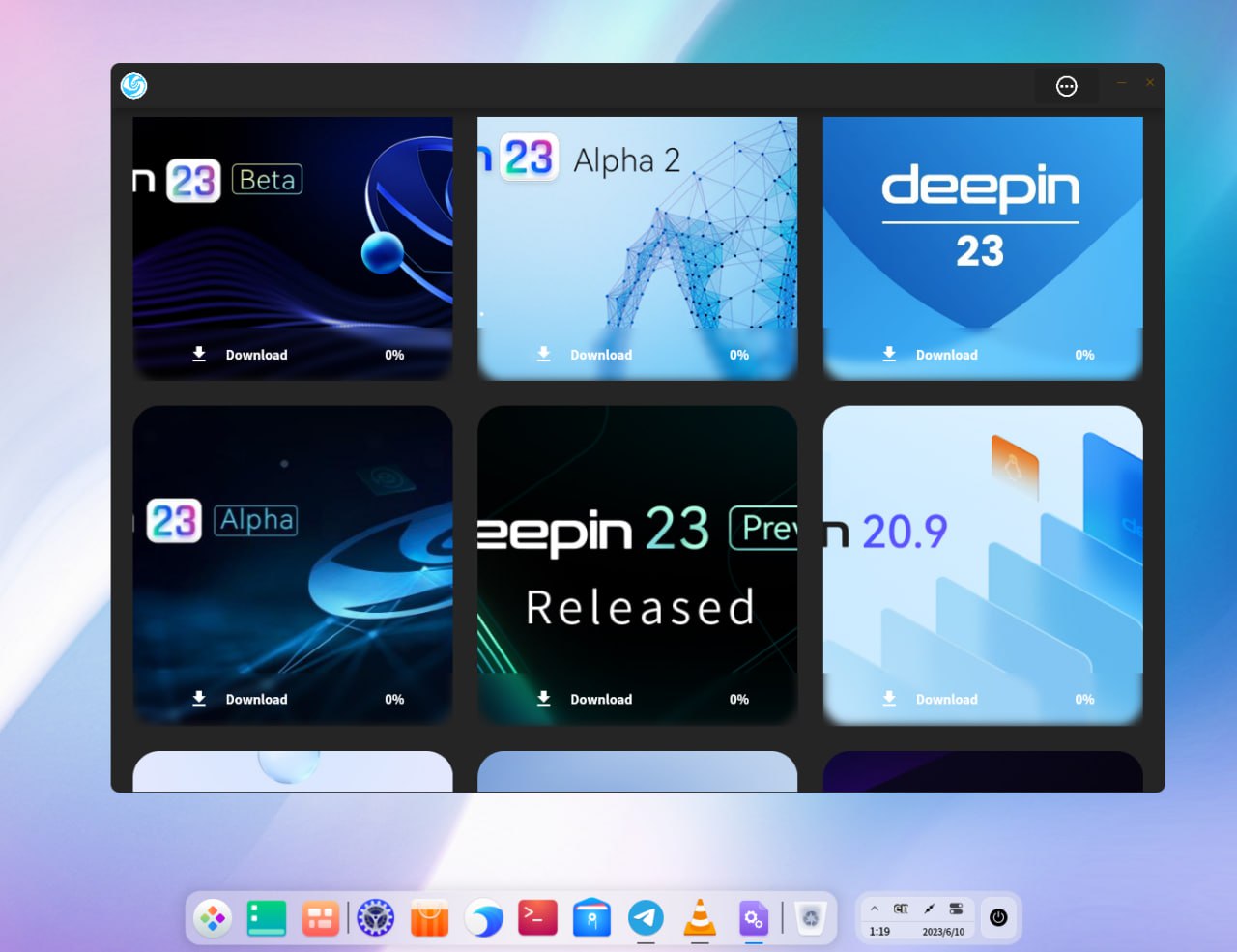Click the download icon on the 23 Beta card

click(x=199, y=354)
